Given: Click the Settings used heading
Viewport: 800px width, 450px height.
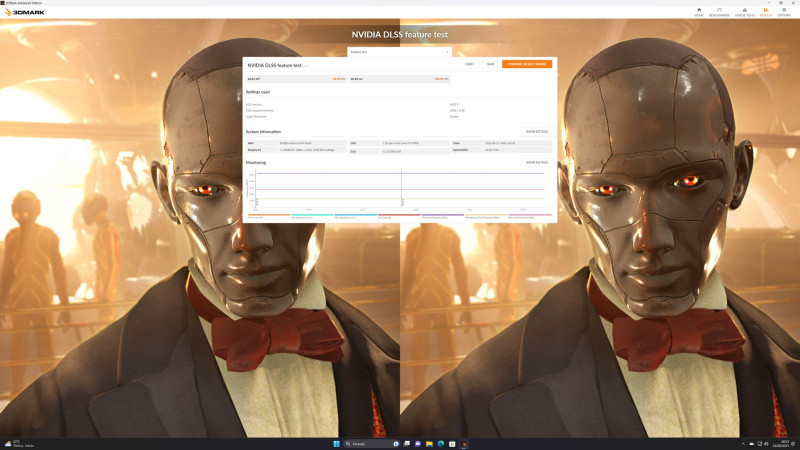Looking at the screenshot, I should [x=258, y=92].
